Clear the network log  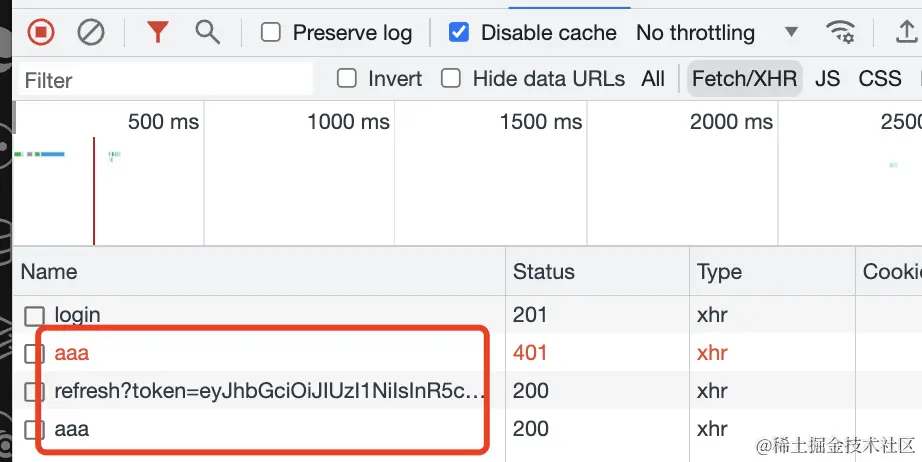(91, 32)
